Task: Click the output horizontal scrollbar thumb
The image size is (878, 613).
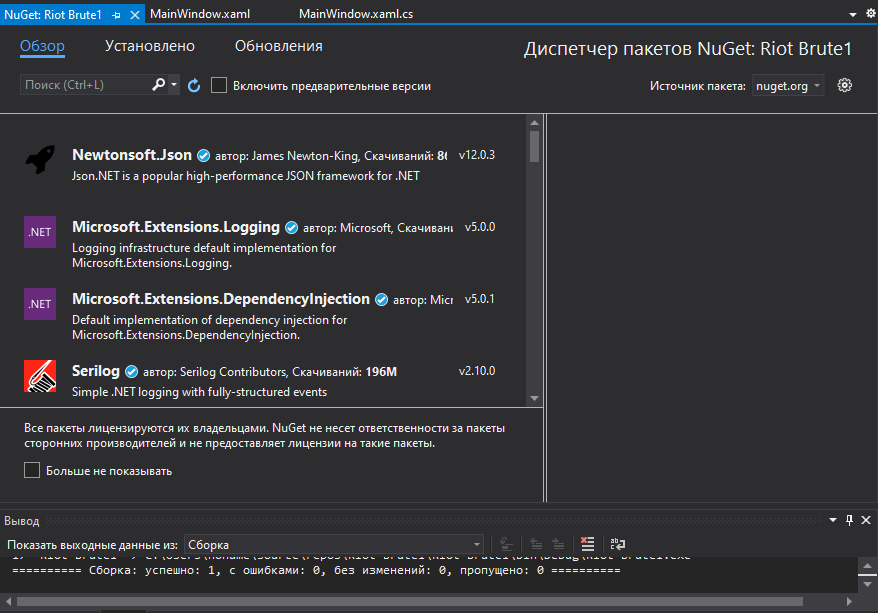Action: 410,601
